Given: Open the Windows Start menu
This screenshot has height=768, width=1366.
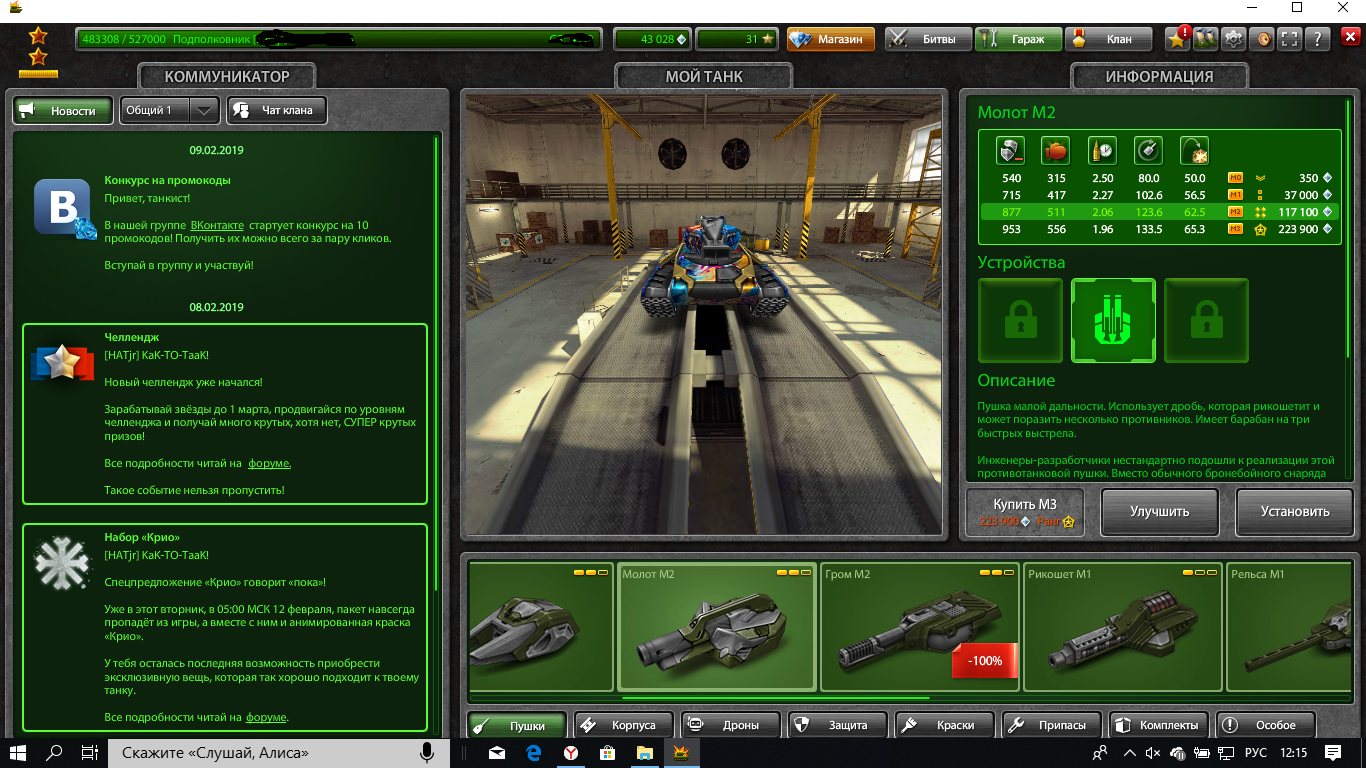Looking at the screenshot, I should 18,753.
